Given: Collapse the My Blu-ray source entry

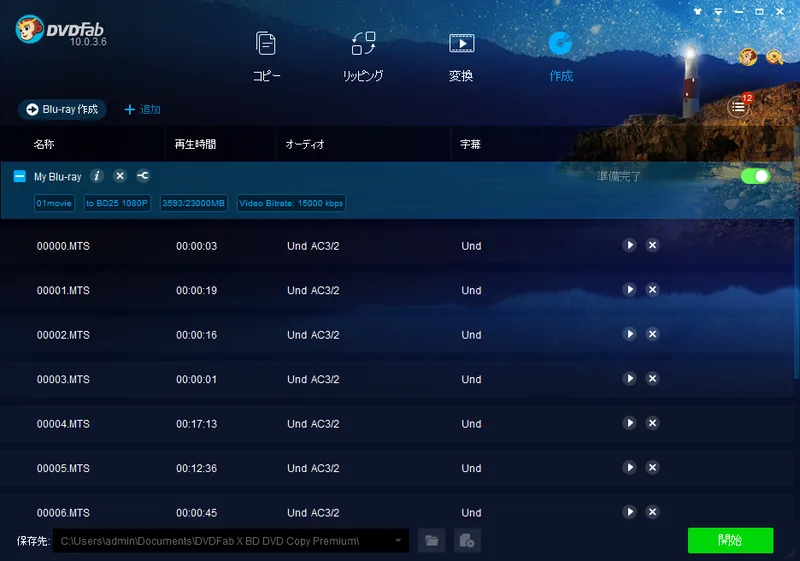Looking at the screenshot, I should click(19, 176).
